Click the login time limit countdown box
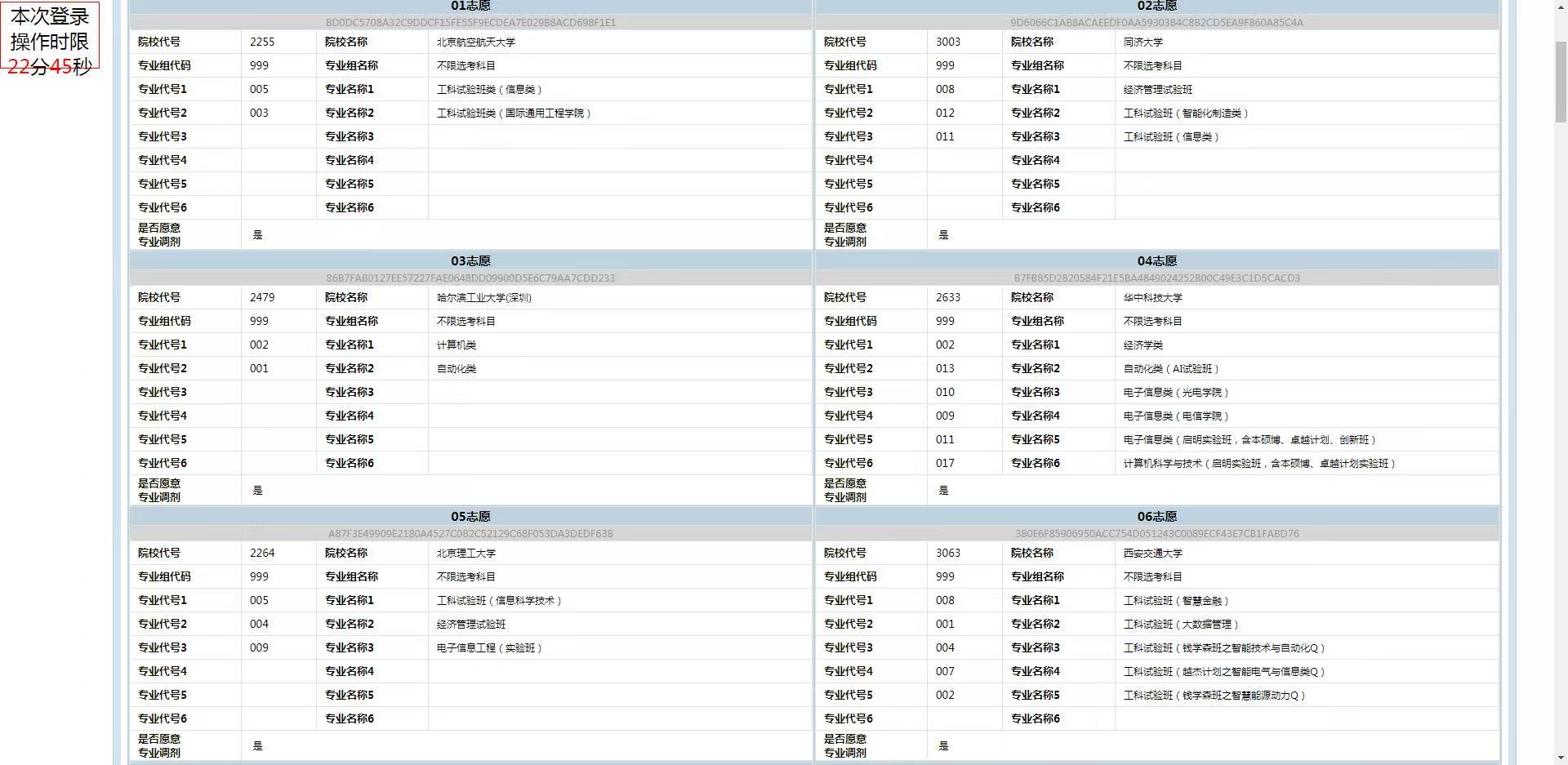 pyautogui.click(x=50, y=35)
